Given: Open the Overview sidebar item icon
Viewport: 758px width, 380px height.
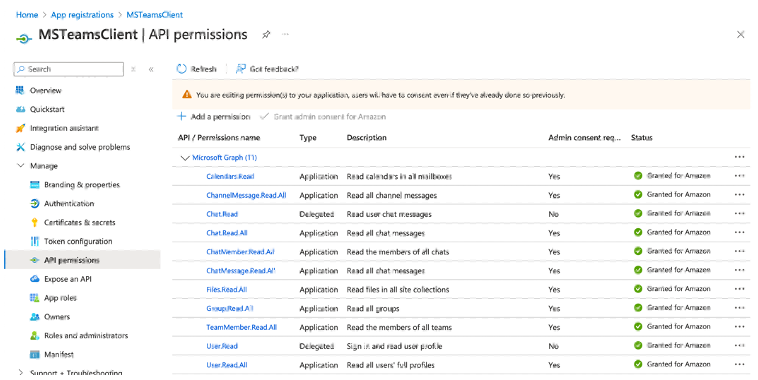Looking at the screenshot, I should pyautogui.click(x=20, y=90).
